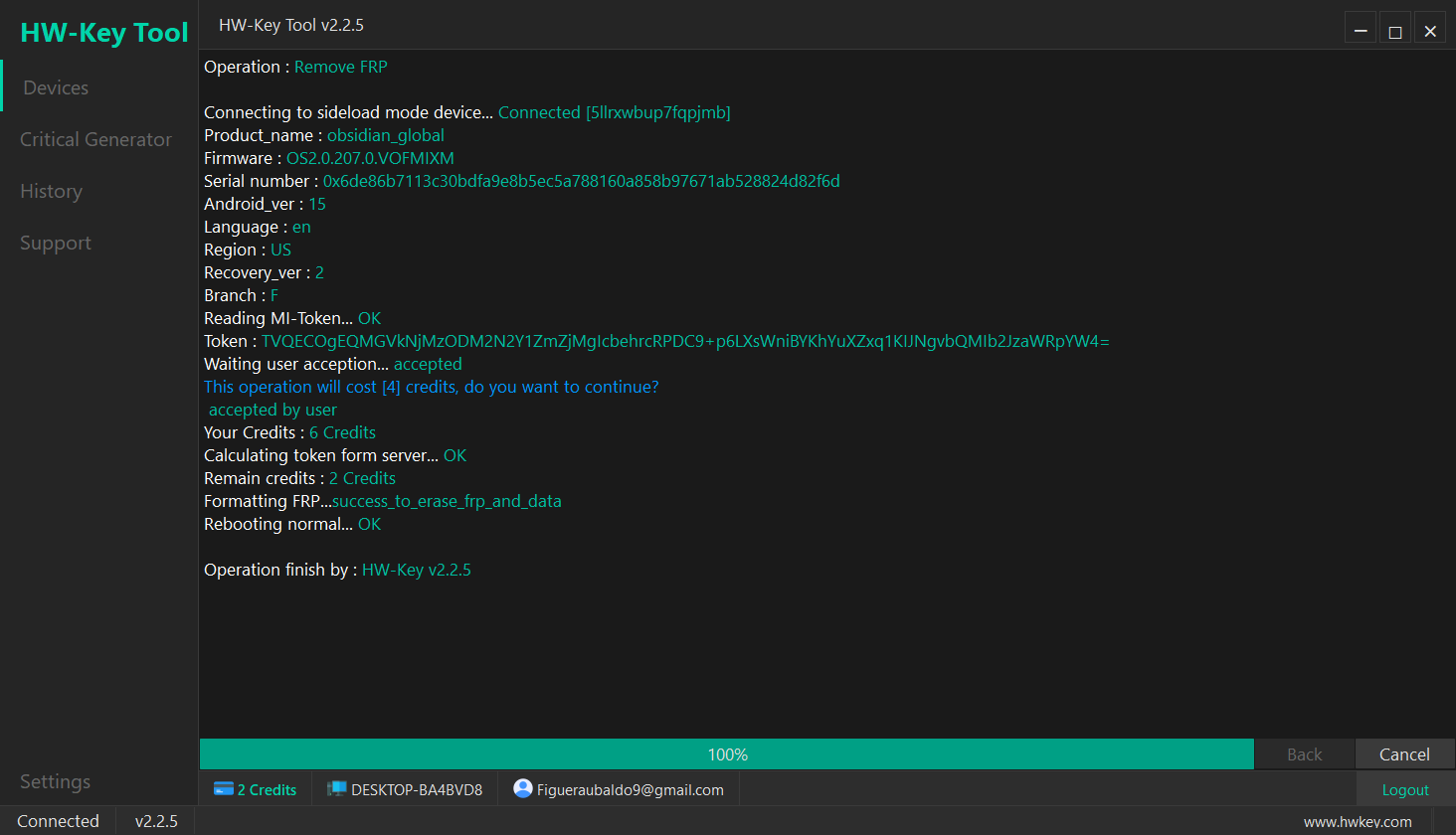Click the 2 Credits balance label
Image resolution: width=1456 pixels, height=835 pixels.
point(267,788)
